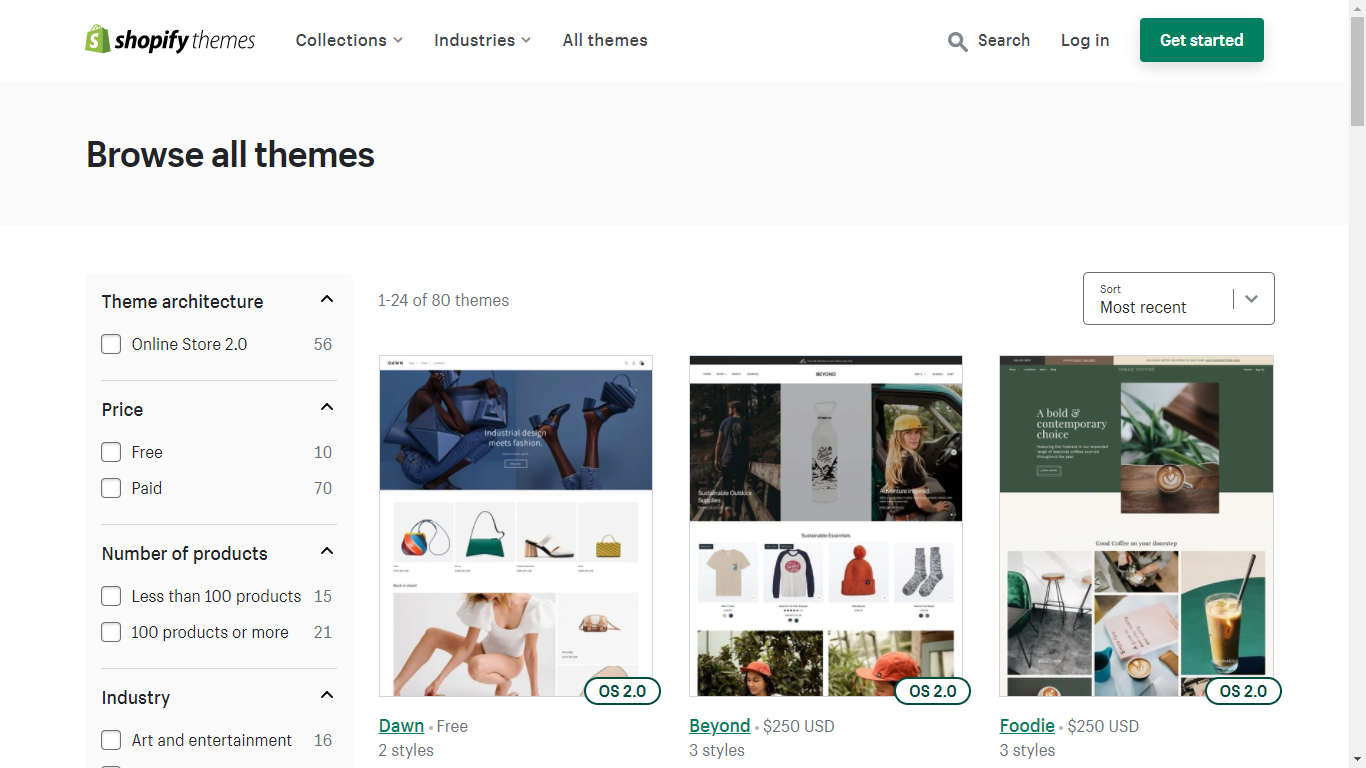Click the '2 styles' text under Dawn
The width and height of the screenshot is (1366, 768).
406,750
